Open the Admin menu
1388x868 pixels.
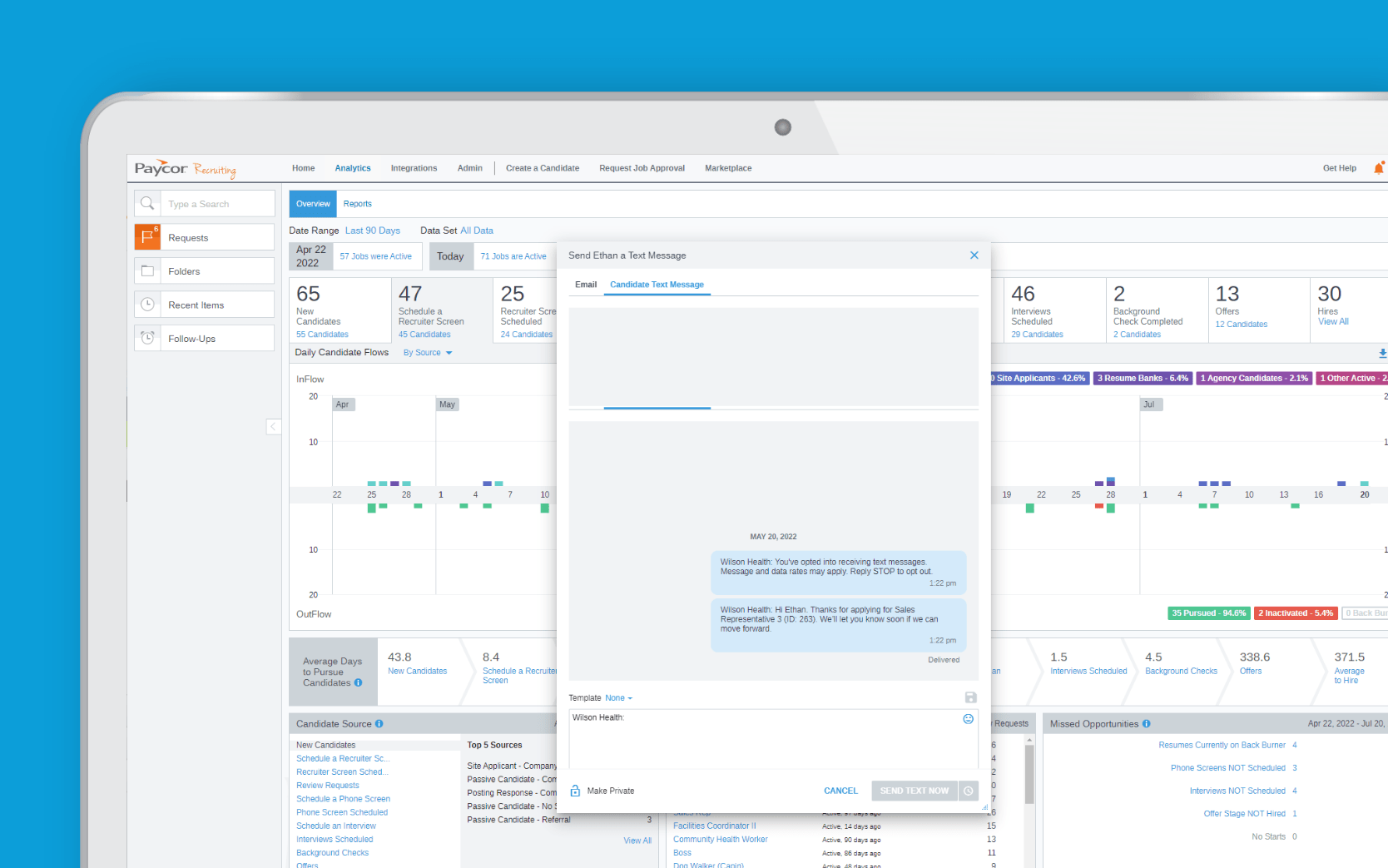(469, 168)
